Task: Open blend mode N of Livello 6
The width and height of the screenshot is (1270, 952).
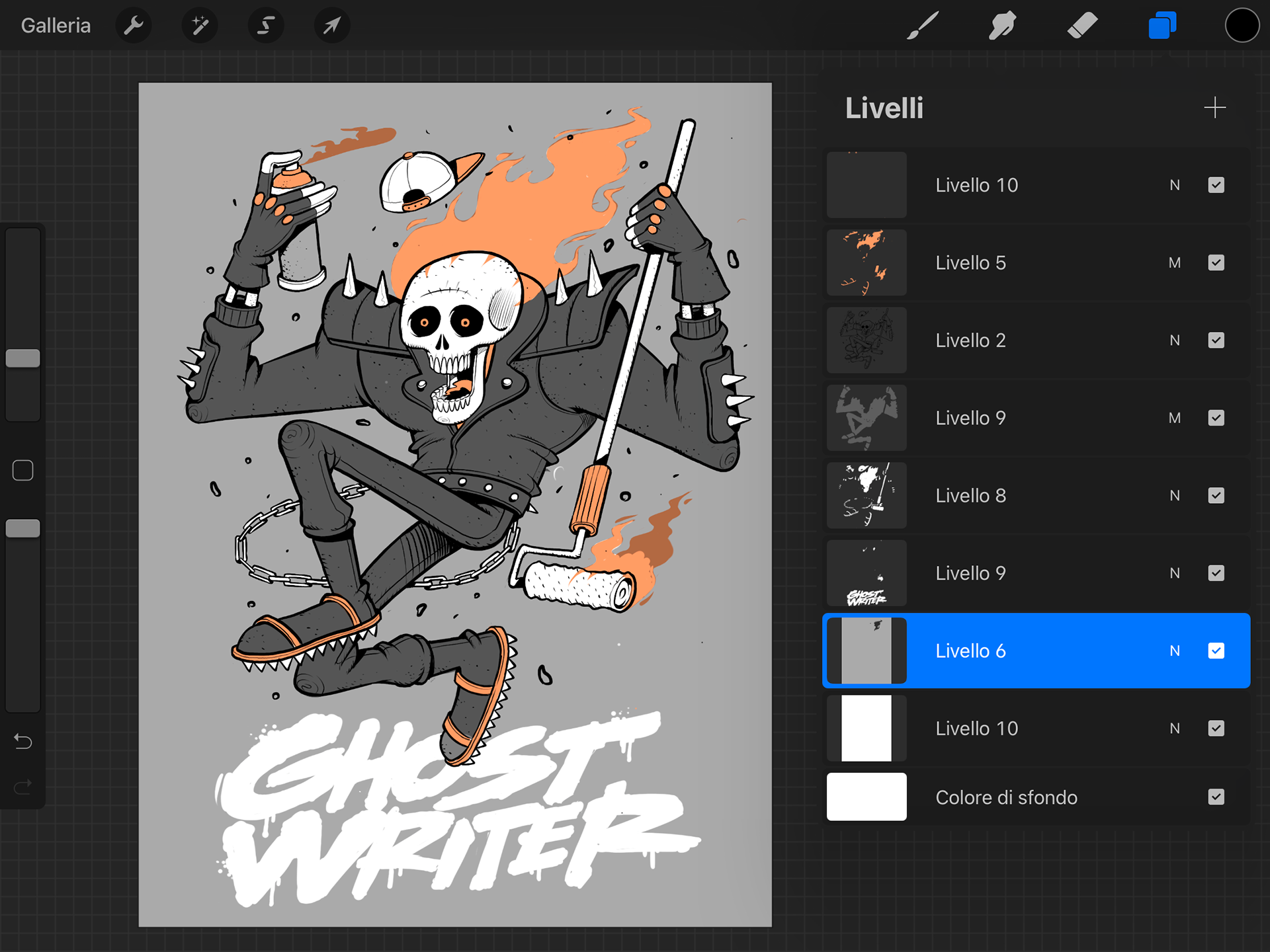Action: pos(1174,651)
